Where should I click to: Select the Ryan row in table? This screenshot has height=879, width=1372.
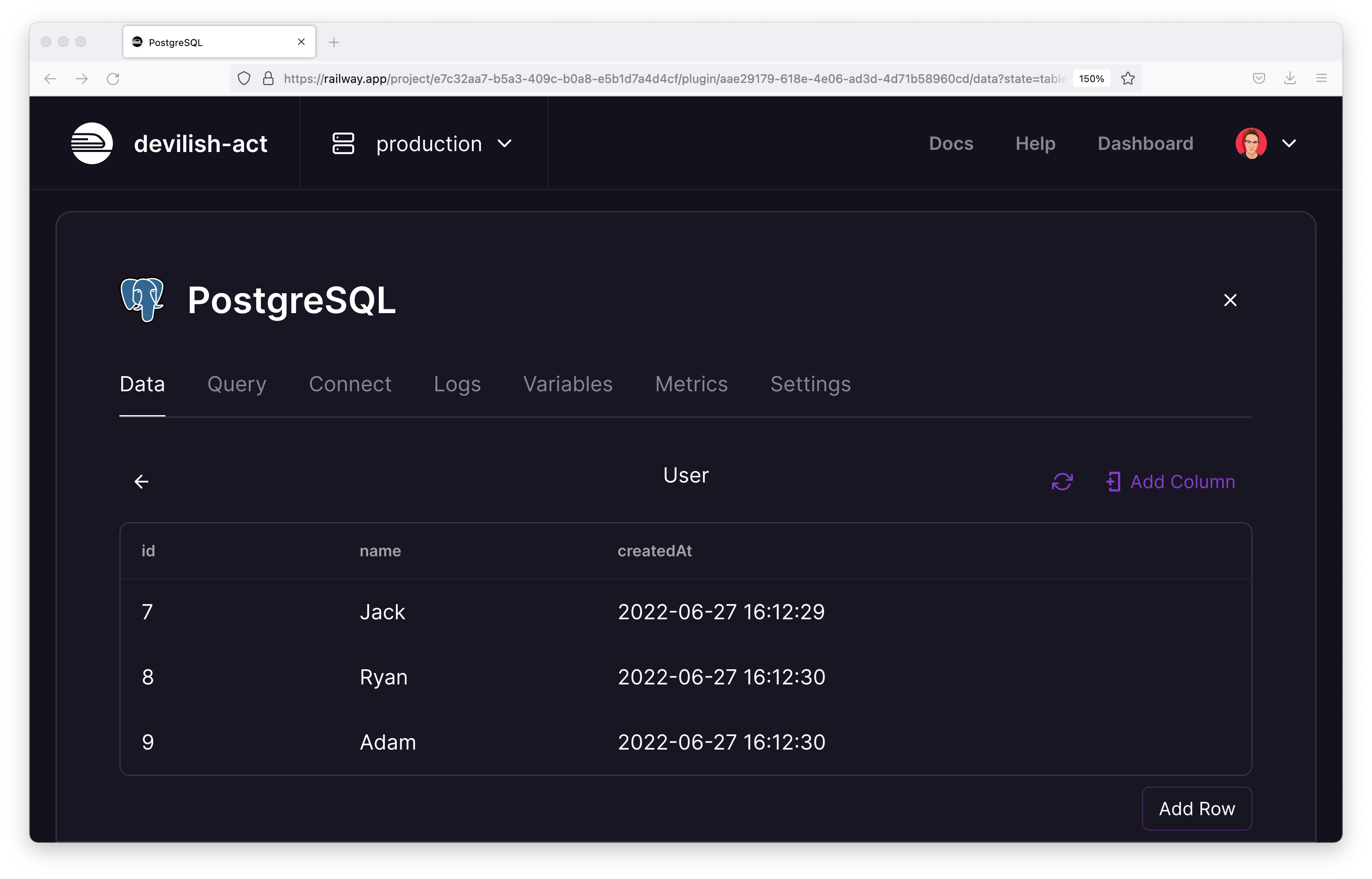[383, 677]
